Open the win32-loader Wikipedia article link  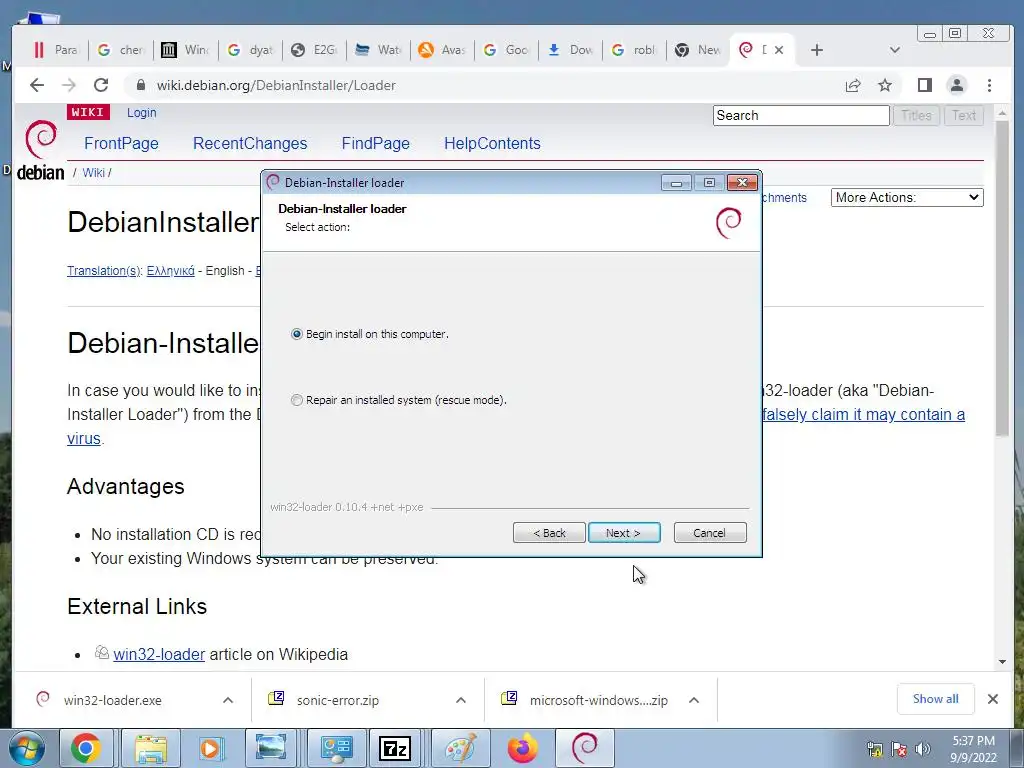[159, 654]
